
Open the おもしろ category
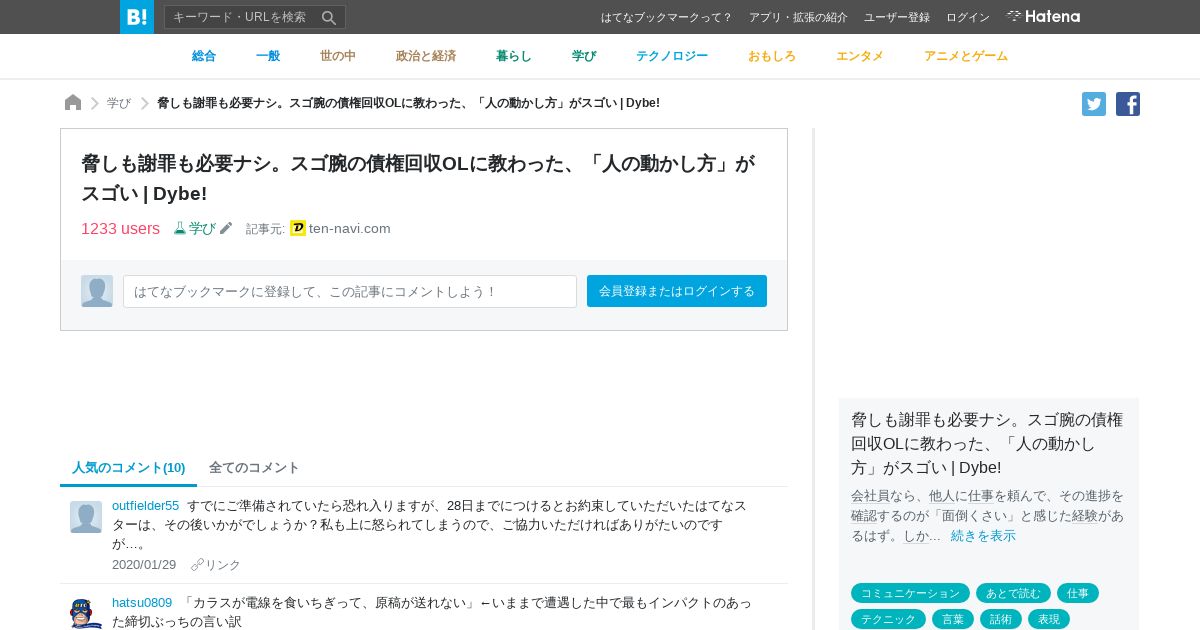[772, 56]
